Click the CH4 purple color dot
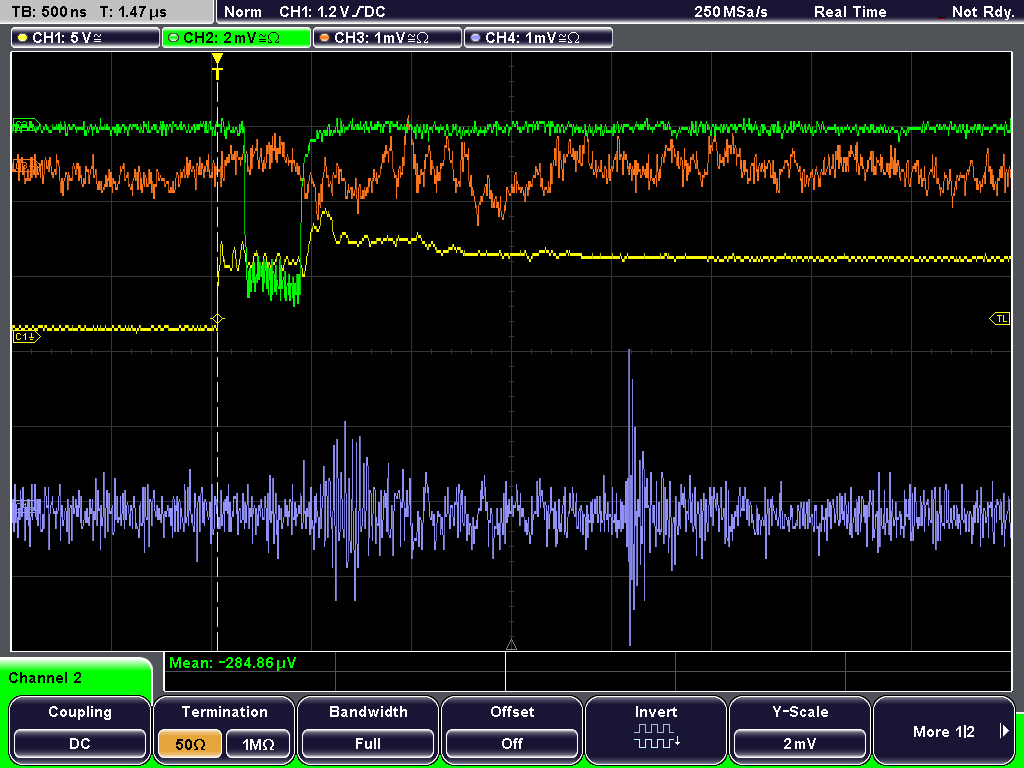The image size is (1024, 768). (475, 38)
